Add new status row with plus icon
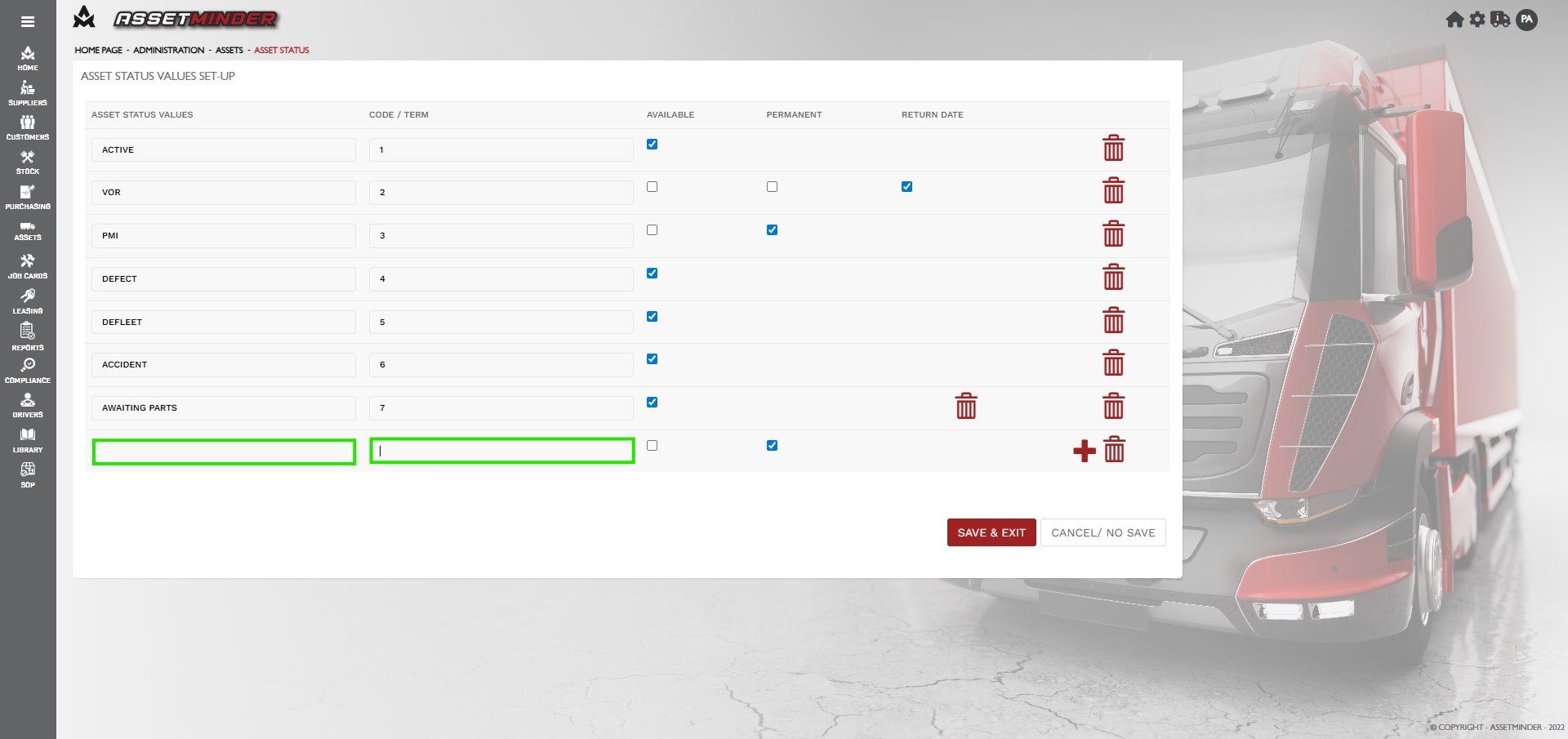 coord(1084,451)
